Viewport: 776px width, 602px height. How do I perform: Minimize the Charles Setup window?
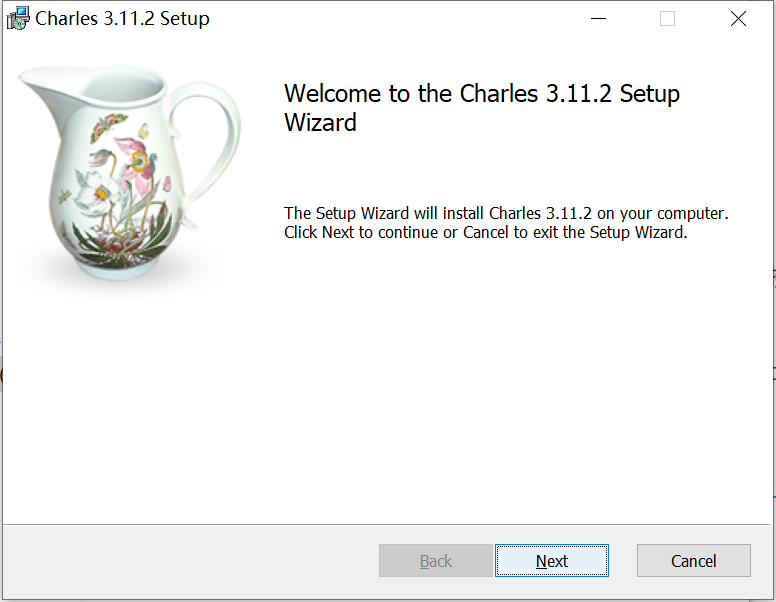(x=598, y=19)
